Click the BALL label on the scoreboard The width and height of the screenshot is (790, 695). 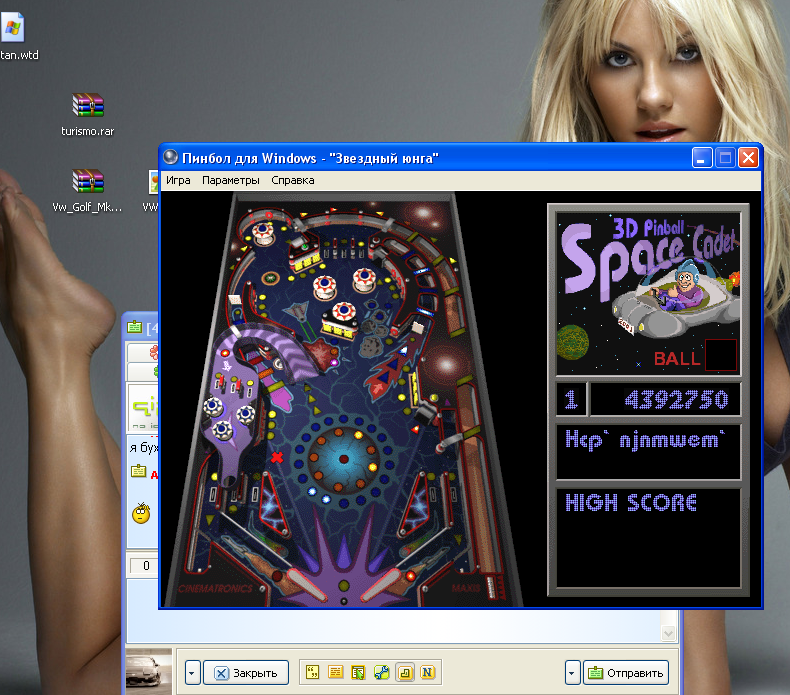[x=677, y=359]
